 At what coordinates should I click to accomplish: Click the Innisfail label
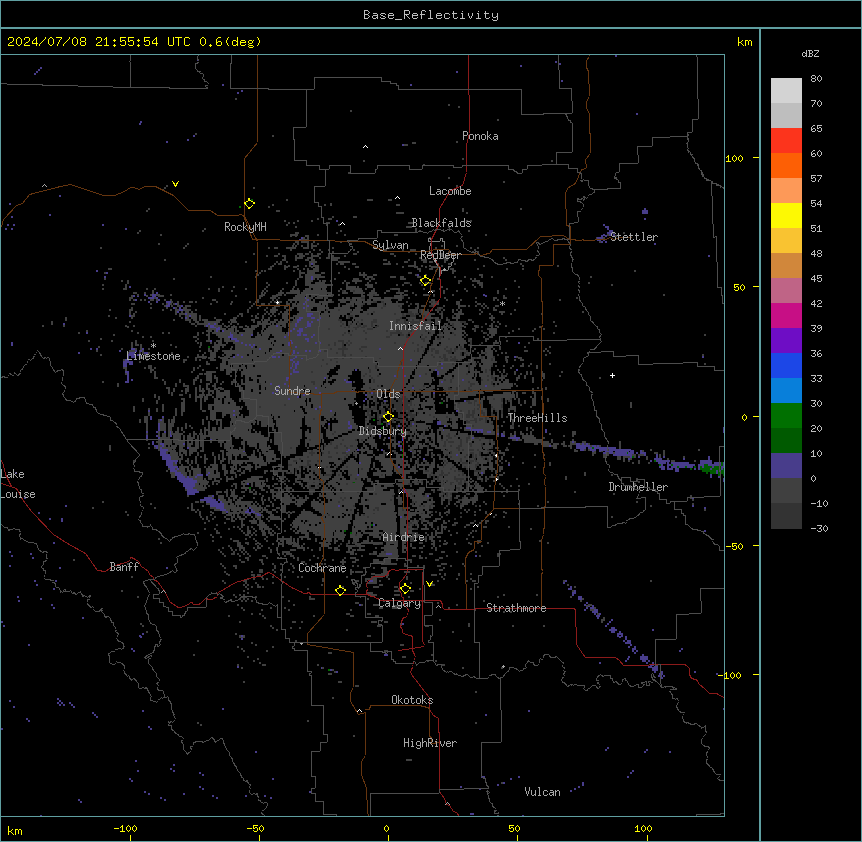[x=415, y=326]
